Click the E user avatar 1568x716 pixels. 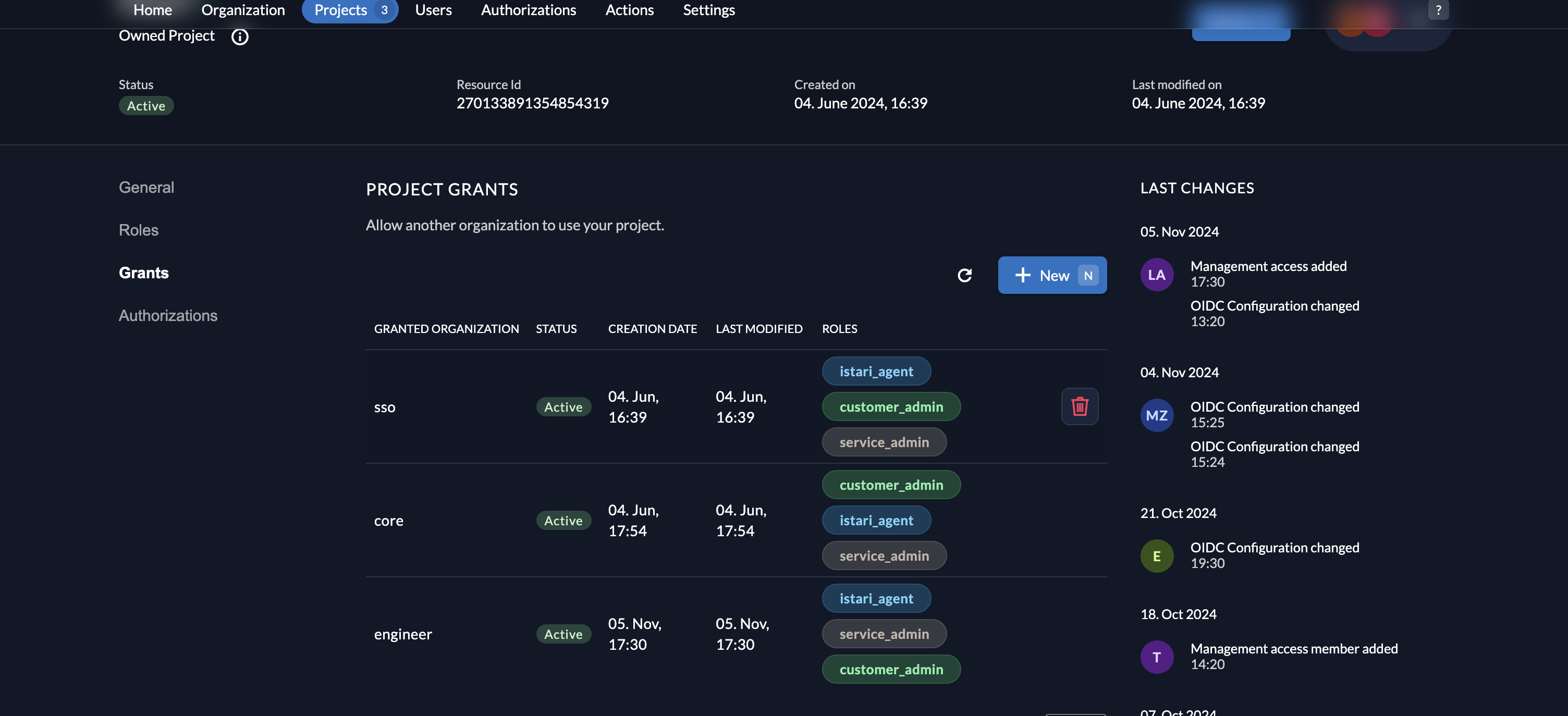(x=1157, y=556)
